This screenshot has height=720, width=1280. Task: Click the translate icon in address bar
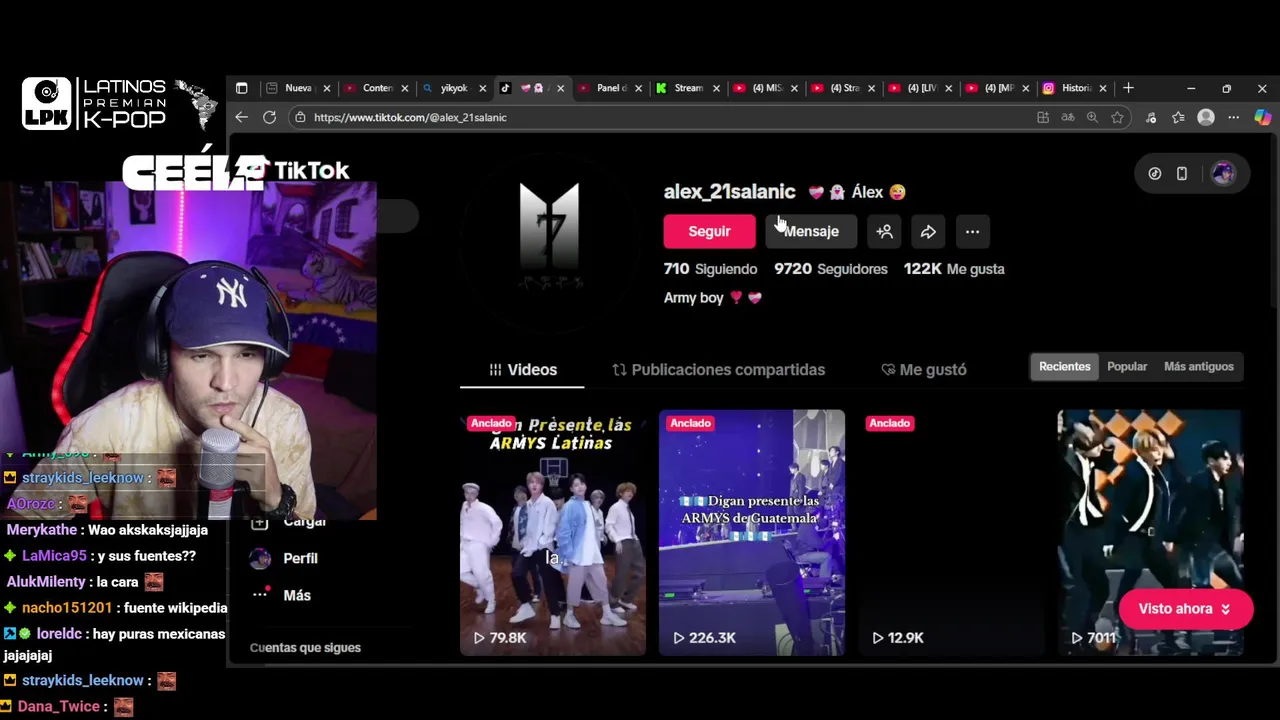click(1067, 117)
